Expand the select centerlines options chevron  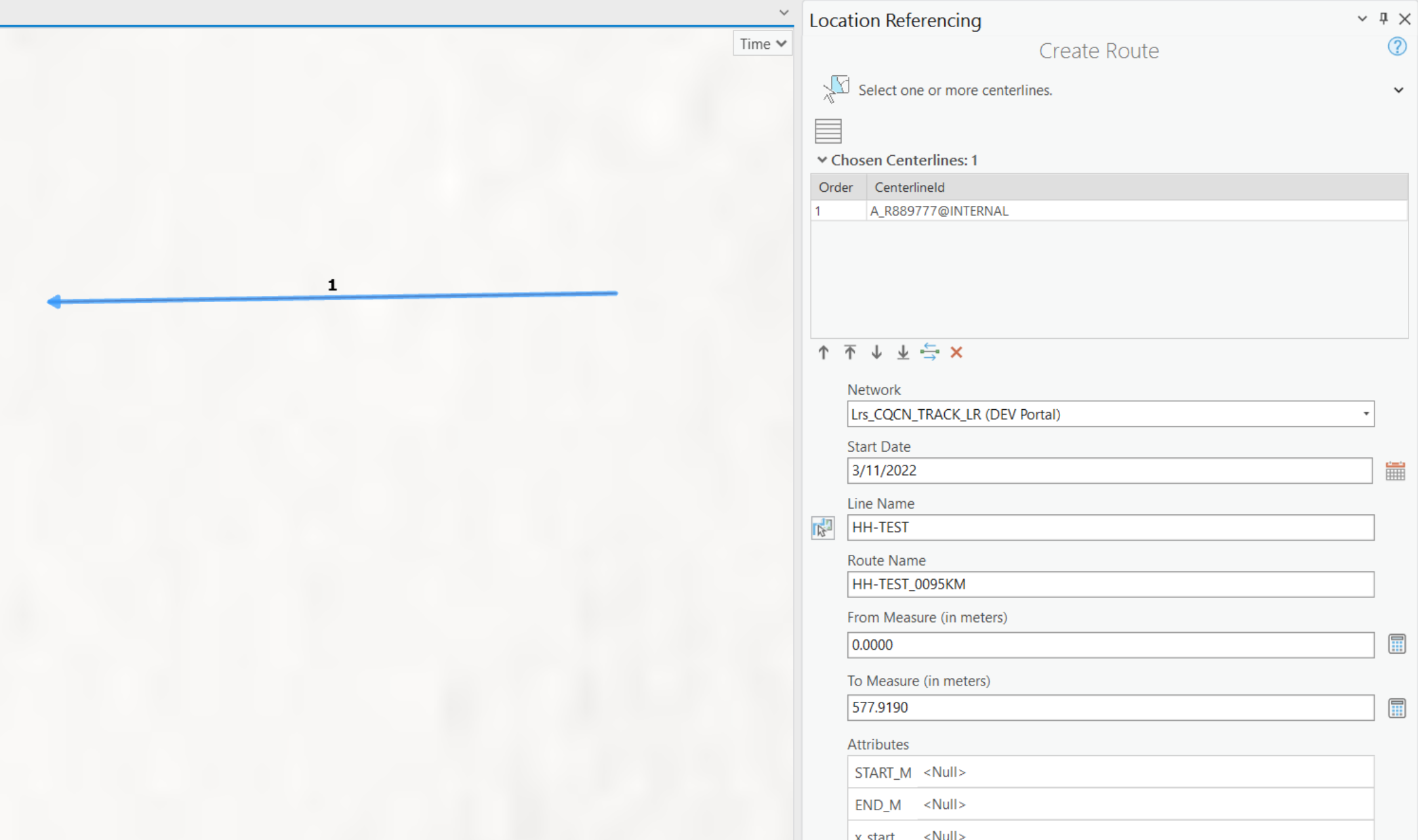pos(1398,90)
